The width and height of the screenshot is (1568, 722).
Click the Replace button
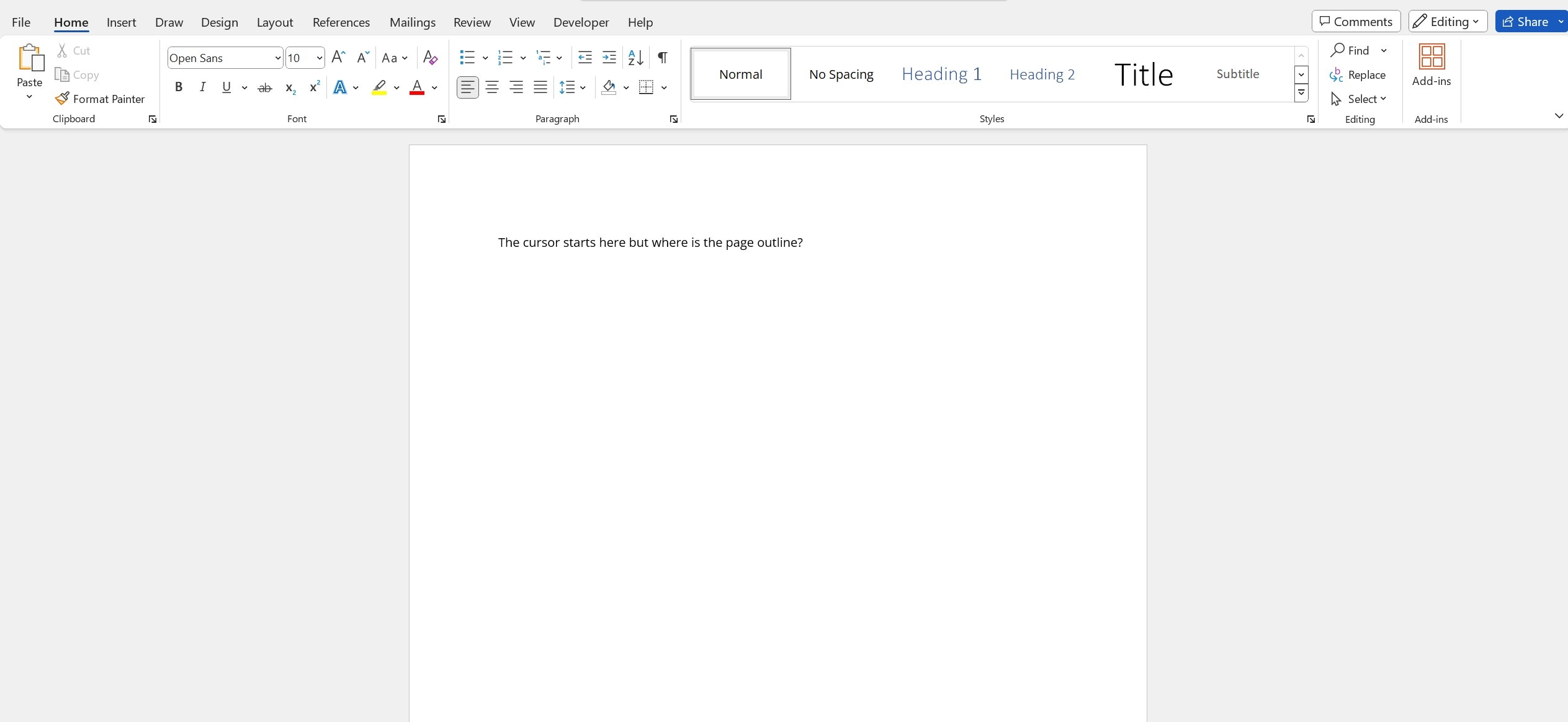[x=1358, y=74]
